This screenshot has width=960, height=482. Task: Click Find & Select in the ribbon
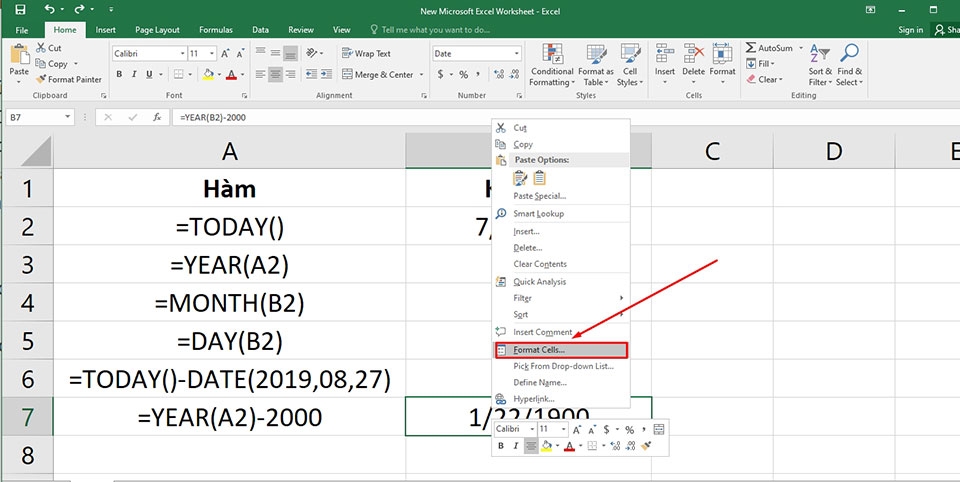pos(849,65)
